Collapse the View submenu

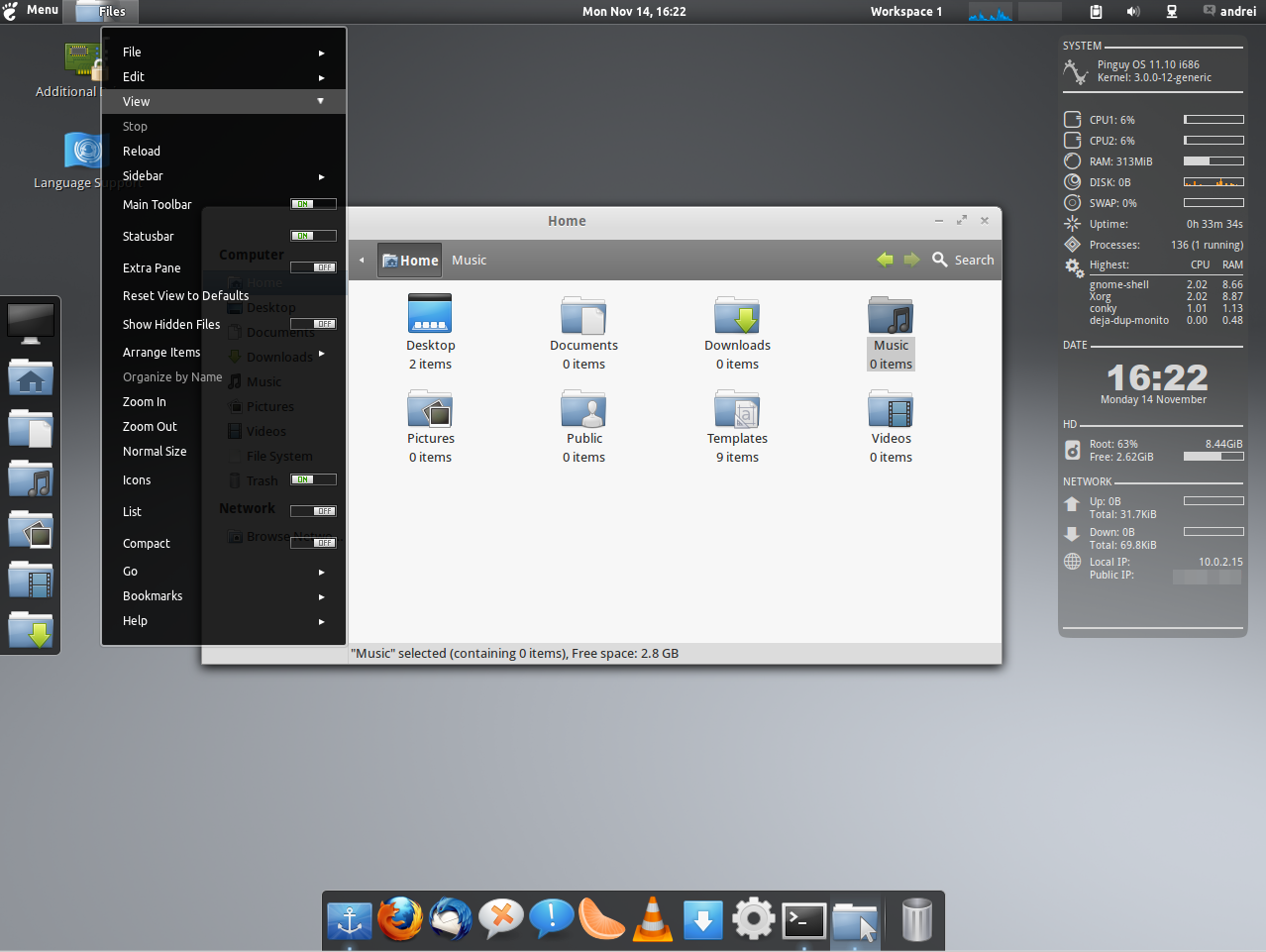click(x=224, y=101)
